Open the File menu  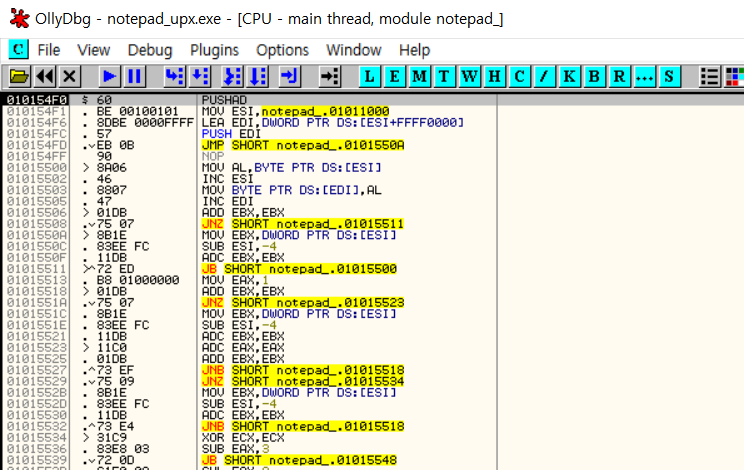pyautogui.click(x=49, y=50)
